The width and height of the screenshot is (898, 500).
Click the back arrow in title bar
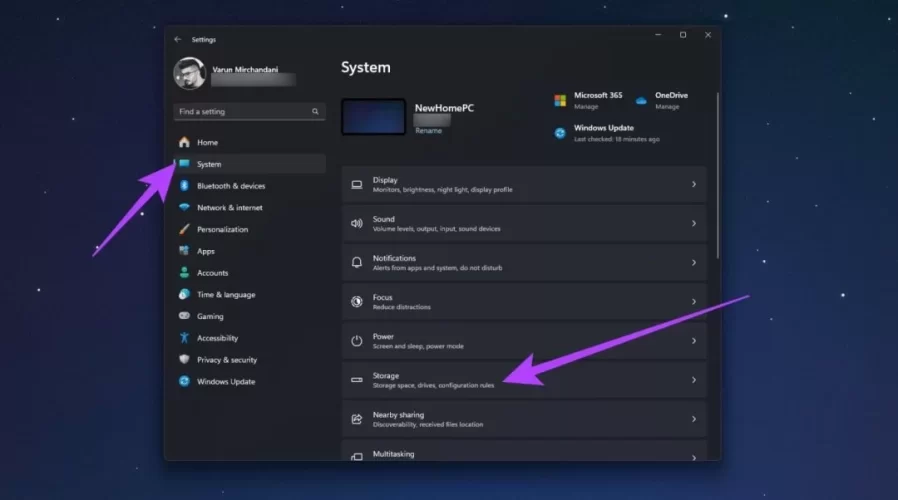pos(178,40)
